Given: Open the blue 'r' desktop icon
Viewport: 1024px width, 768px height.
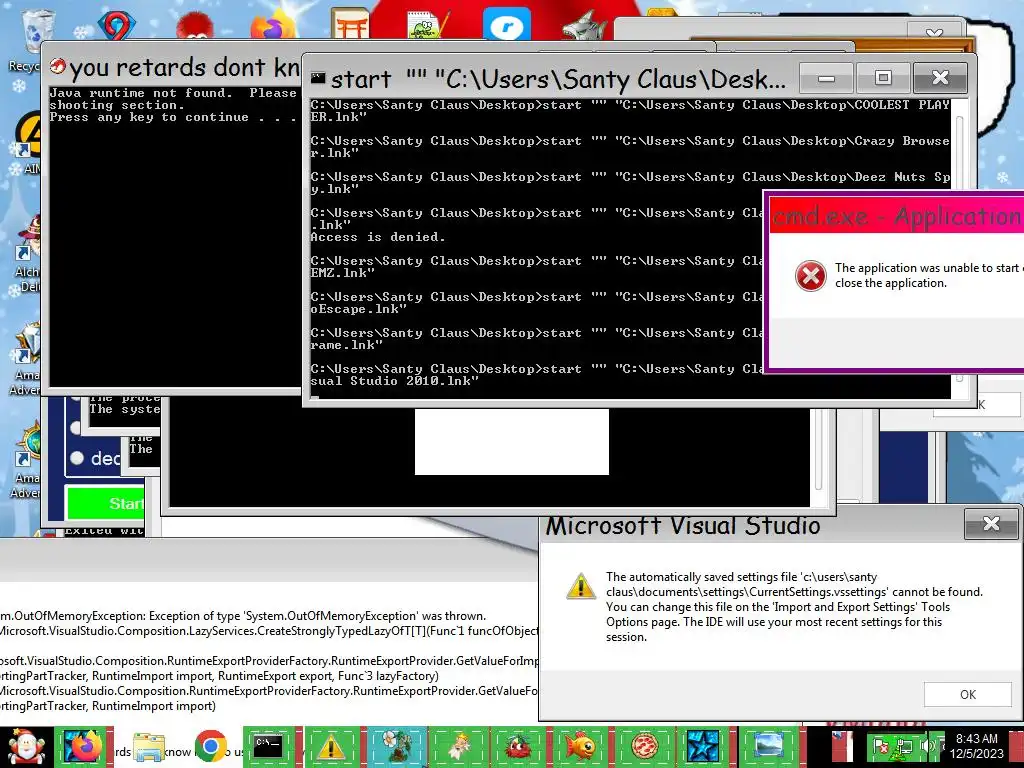Looking at the screenshot, I should (507, 26).
